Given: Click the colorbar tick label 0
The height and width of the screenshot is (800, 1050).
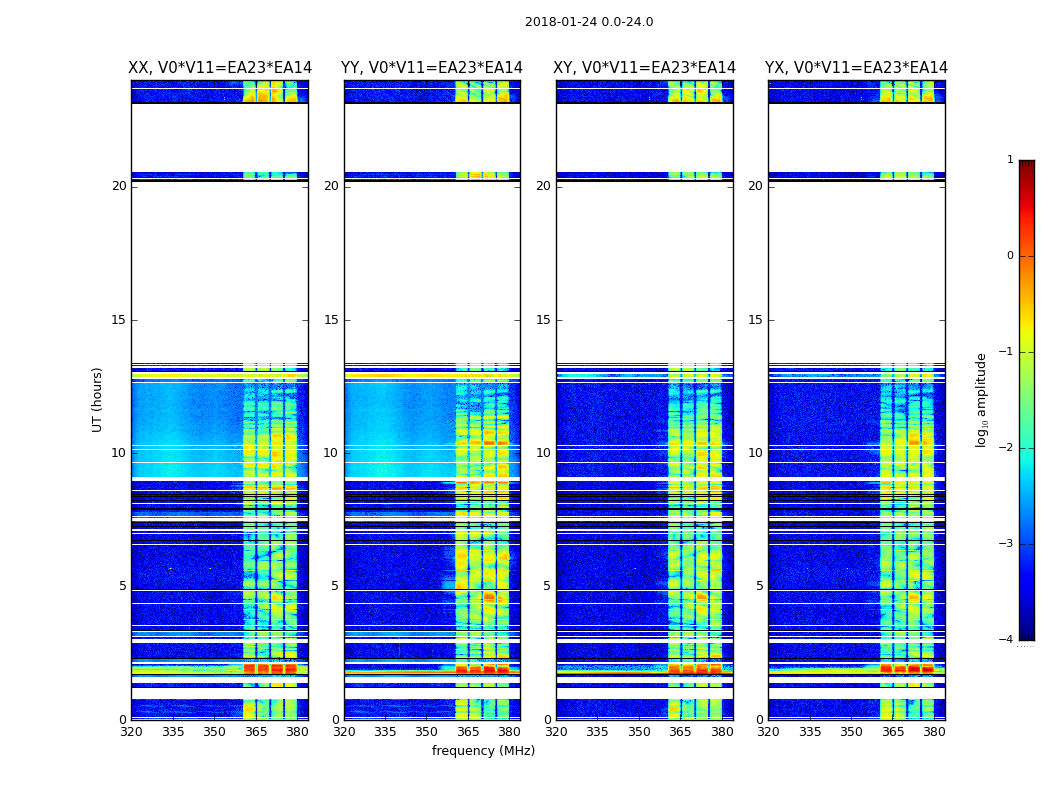Looking at the screenshot, I should [1010, 256].
